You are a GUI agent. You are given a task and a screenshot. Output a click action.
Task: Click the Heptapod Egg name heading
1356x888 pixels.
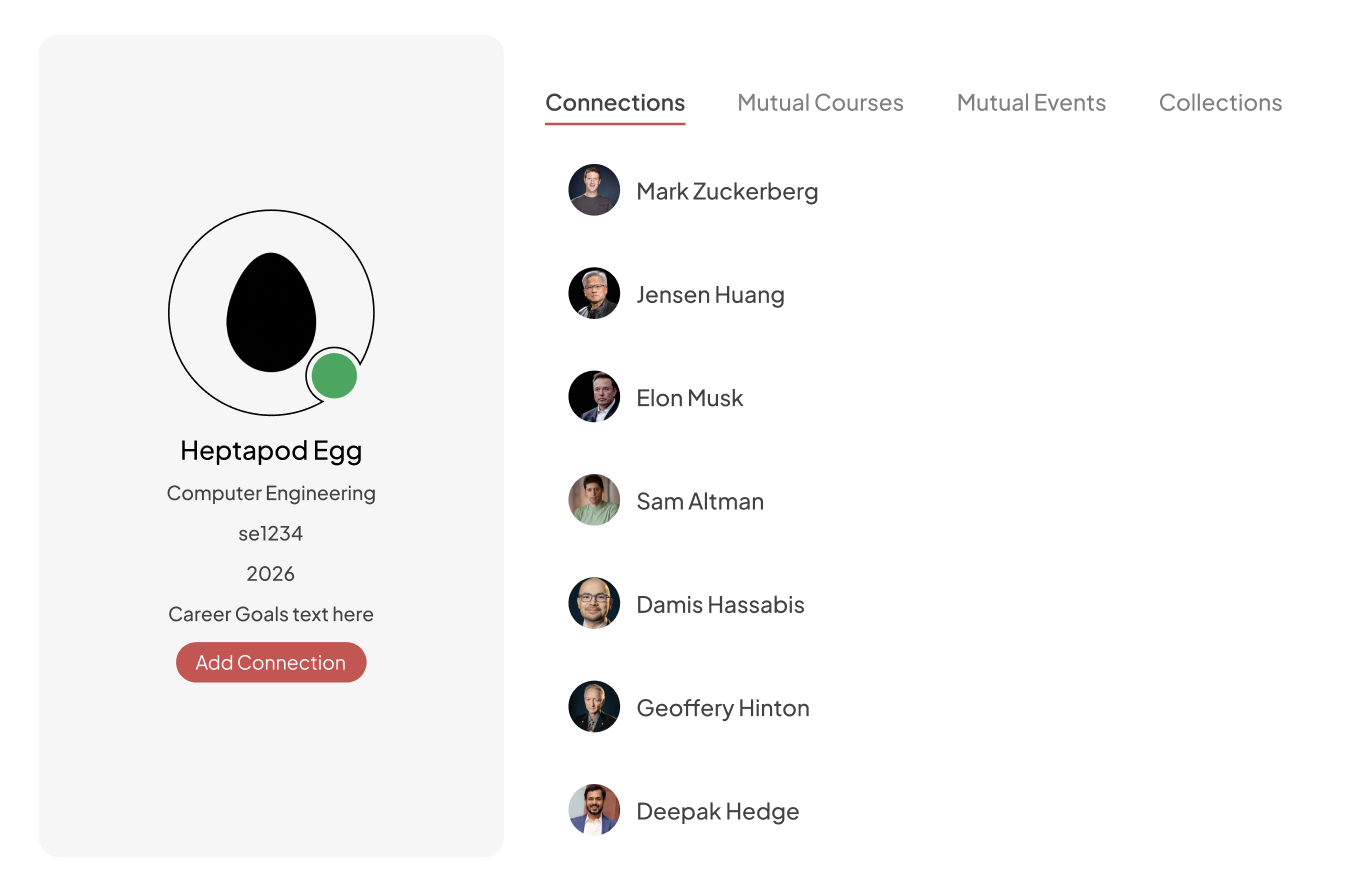(271, 451)
